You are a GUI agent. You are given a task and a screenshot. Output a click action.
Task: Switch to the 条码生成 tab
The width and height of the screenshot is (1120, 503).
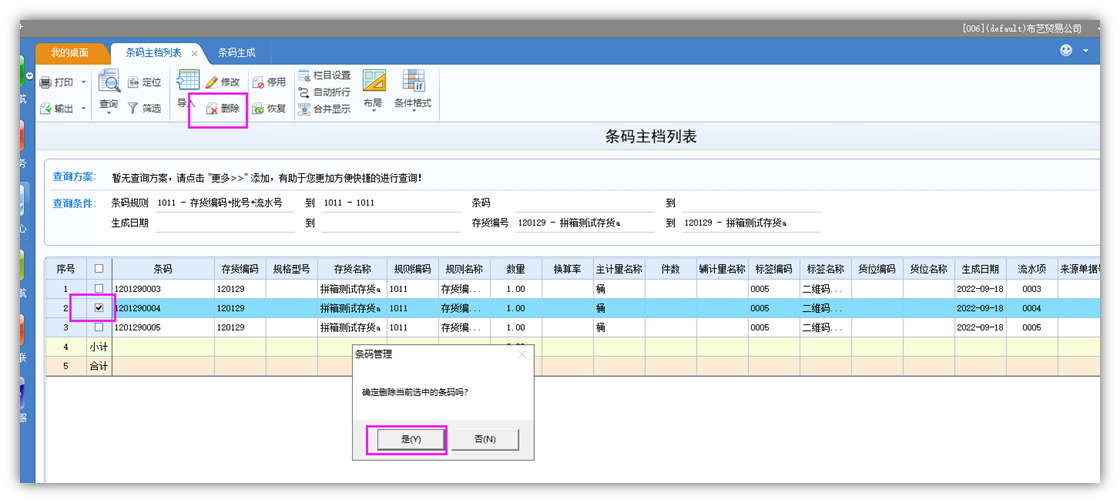pyautogui.click(x=236, y=53)
